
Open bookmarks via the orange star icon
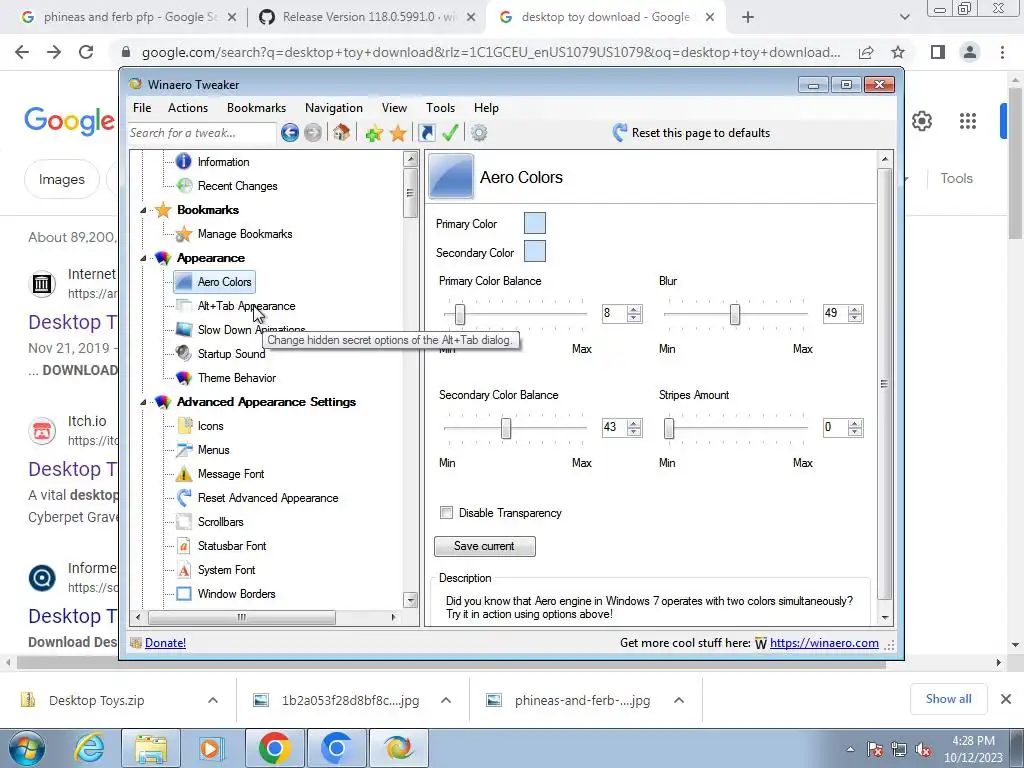(398, 133)
